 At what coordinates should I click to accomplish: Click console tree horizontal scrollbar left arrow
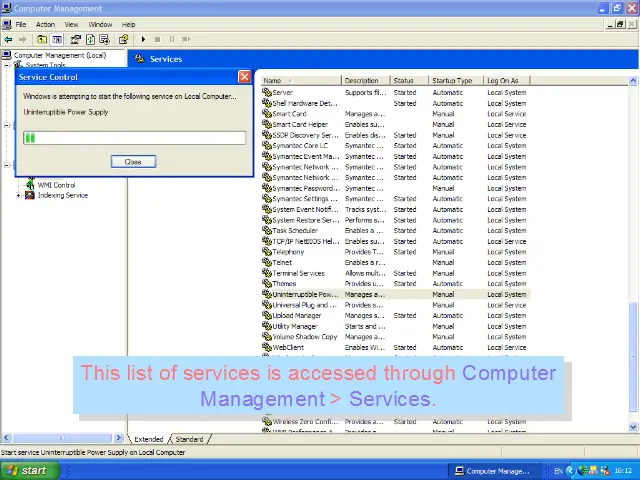tap(6, 438)
